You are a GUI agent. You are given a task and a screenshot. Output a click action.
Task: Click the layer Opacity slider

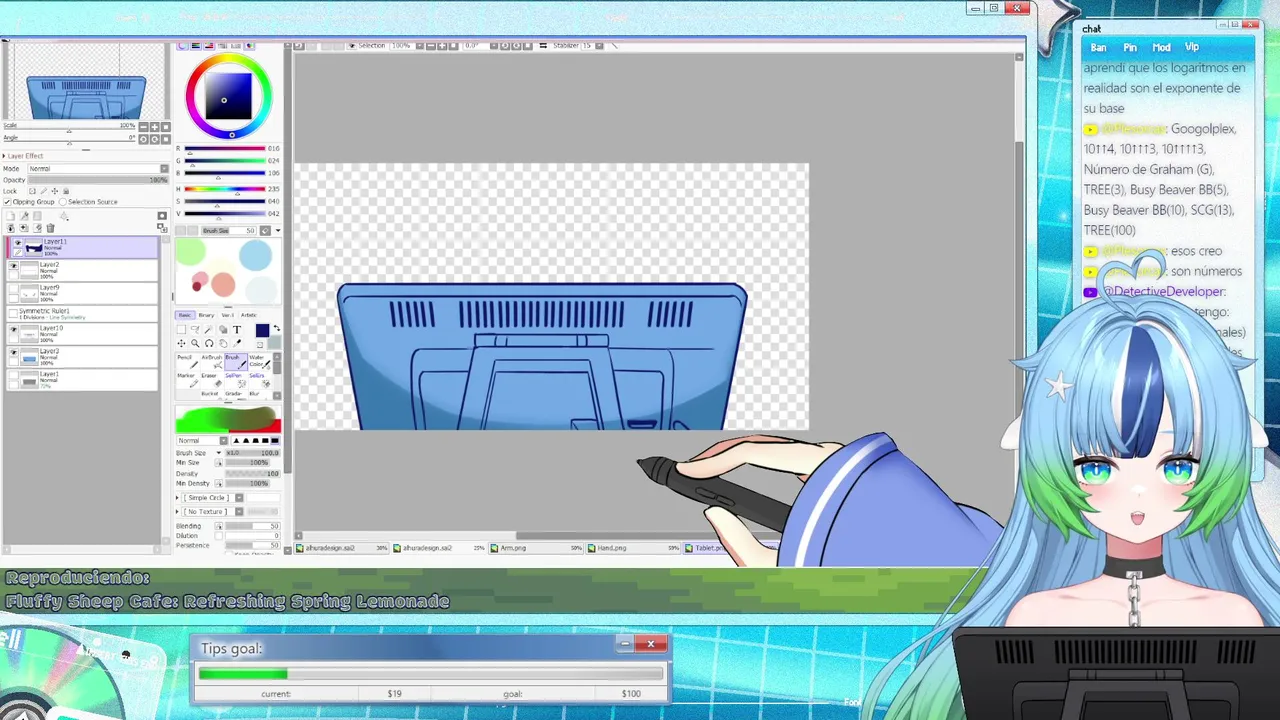[x=98, y=180]
